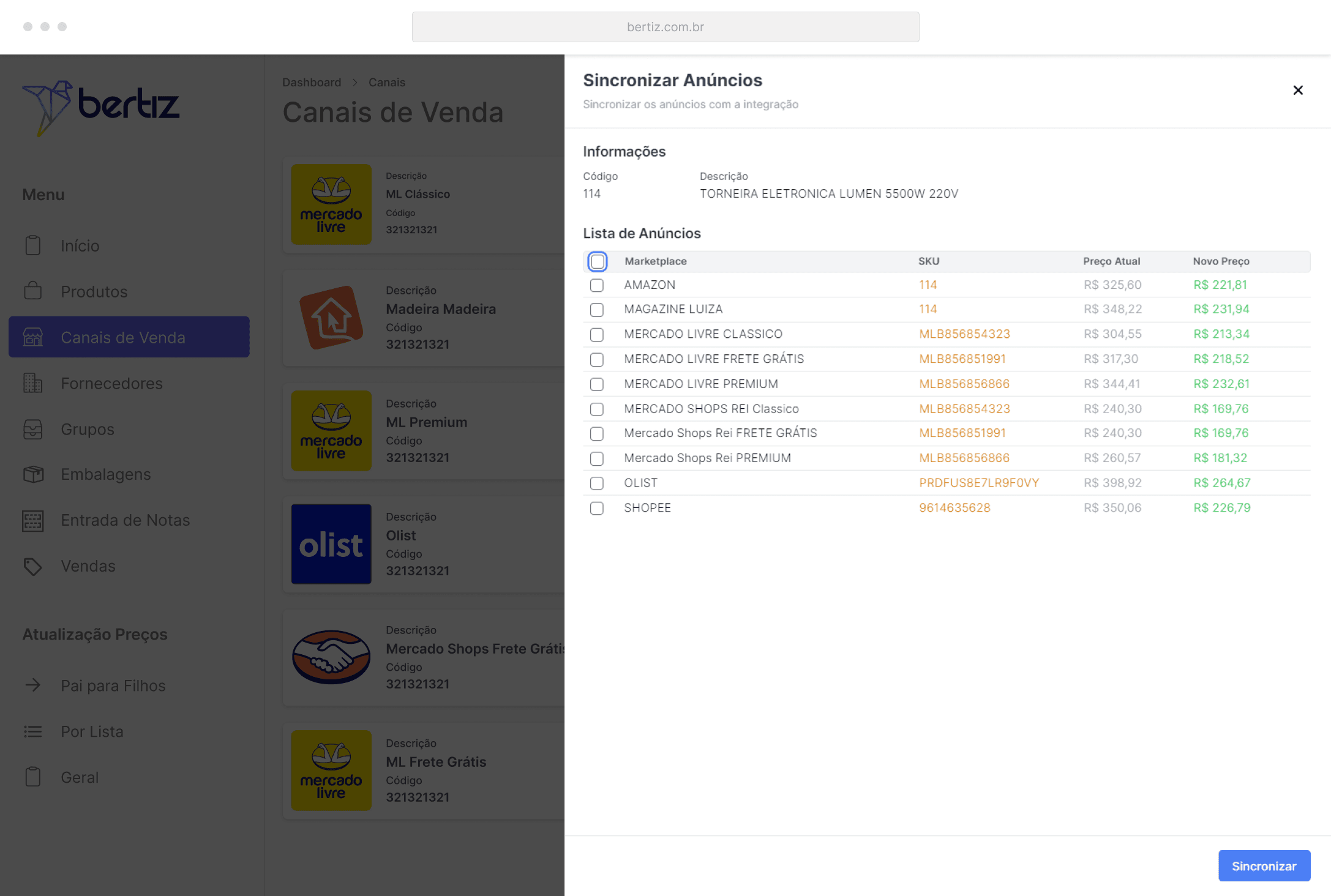Open the Grupos menu item
This screenshot has width=1331, height=896.
[129, 429]
